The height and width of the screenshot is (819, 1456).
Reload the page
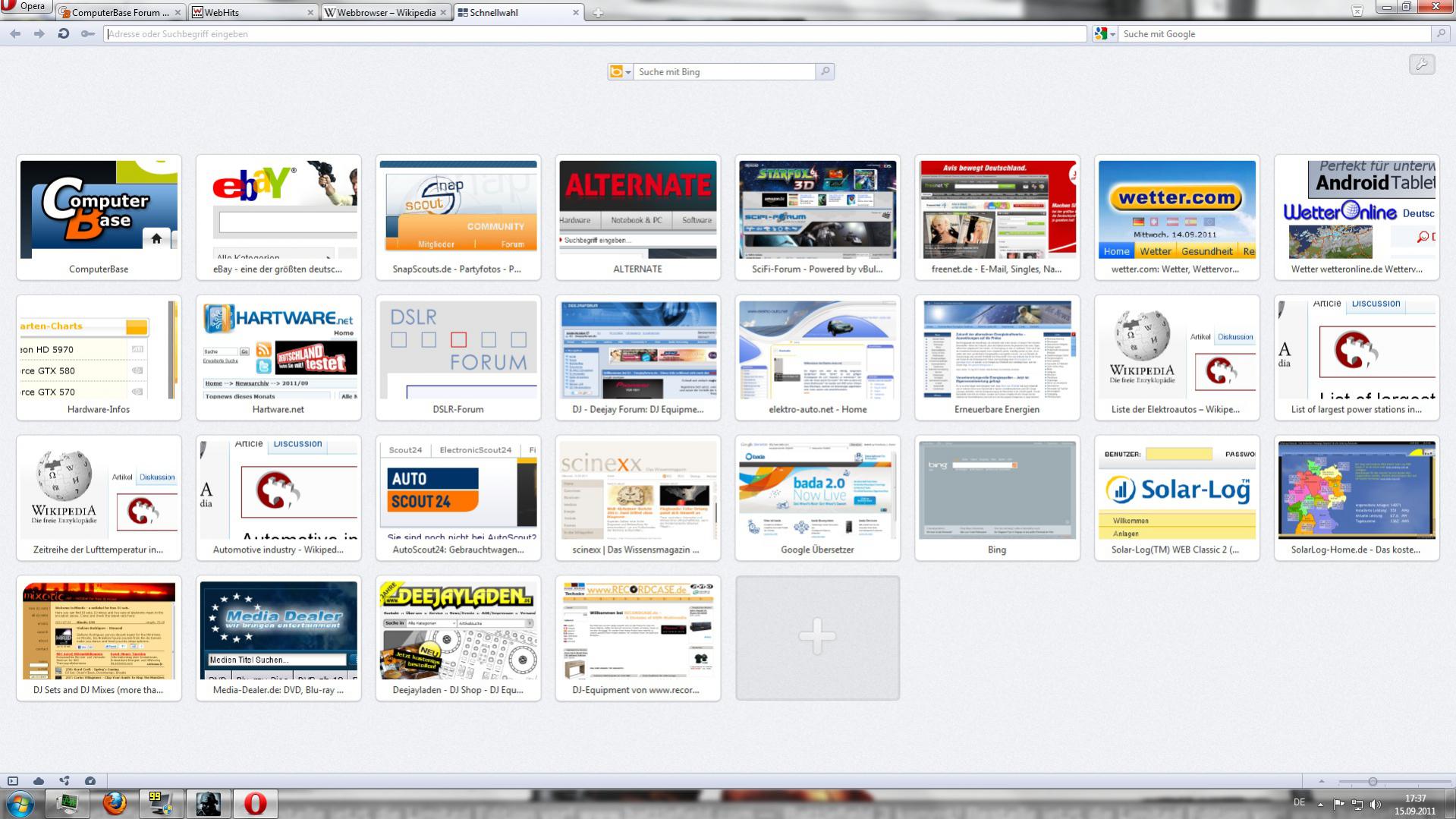64,33
